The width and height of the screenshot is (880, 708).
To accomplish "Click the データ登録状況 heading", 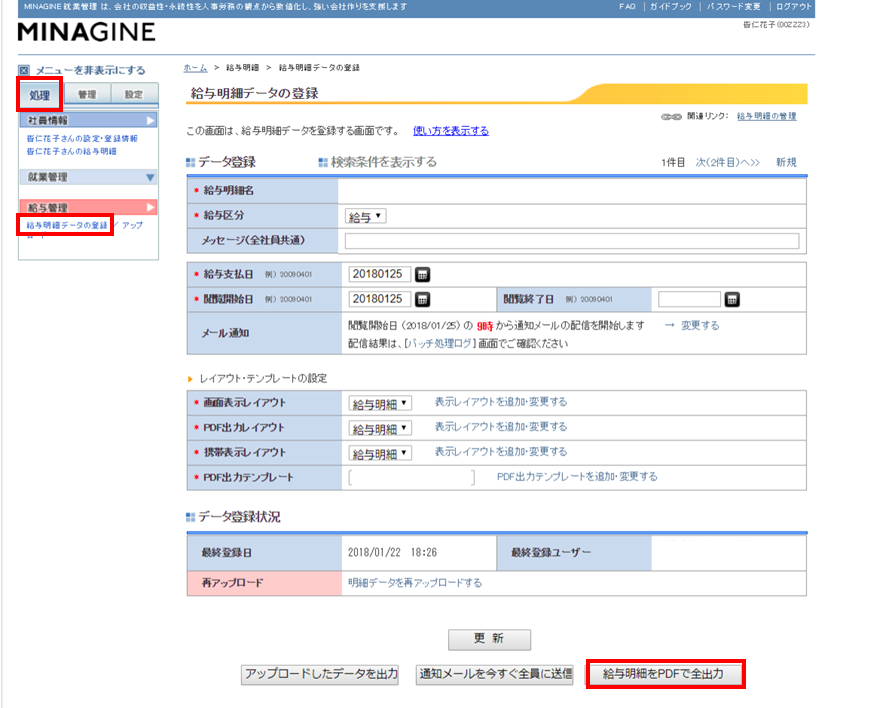I will [239, 517].
